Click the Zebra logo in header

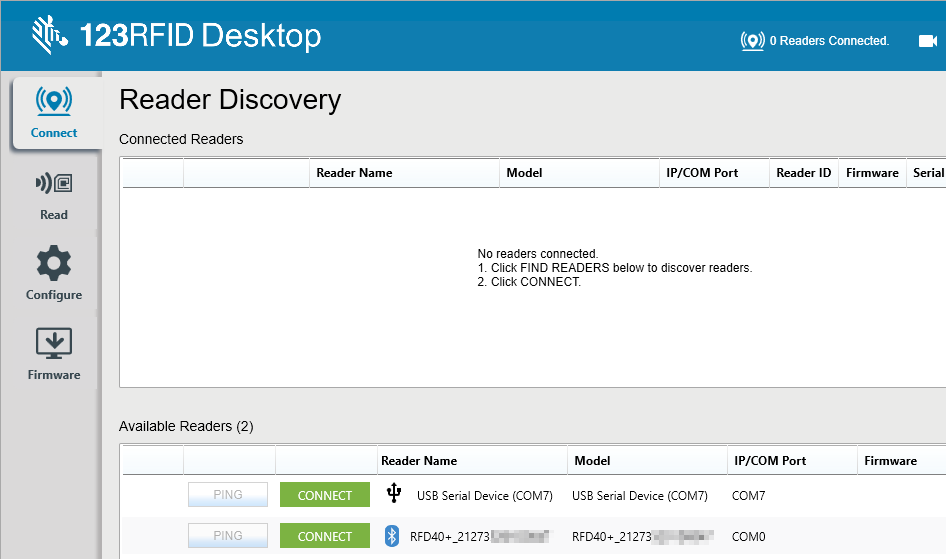48,35
